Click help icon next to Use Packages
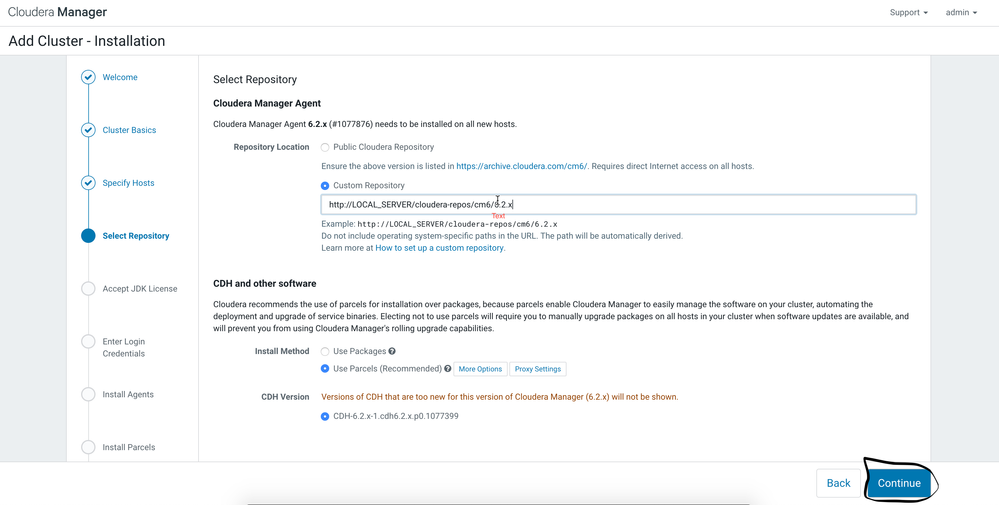The image size is (999, 505). coord(392,351)
